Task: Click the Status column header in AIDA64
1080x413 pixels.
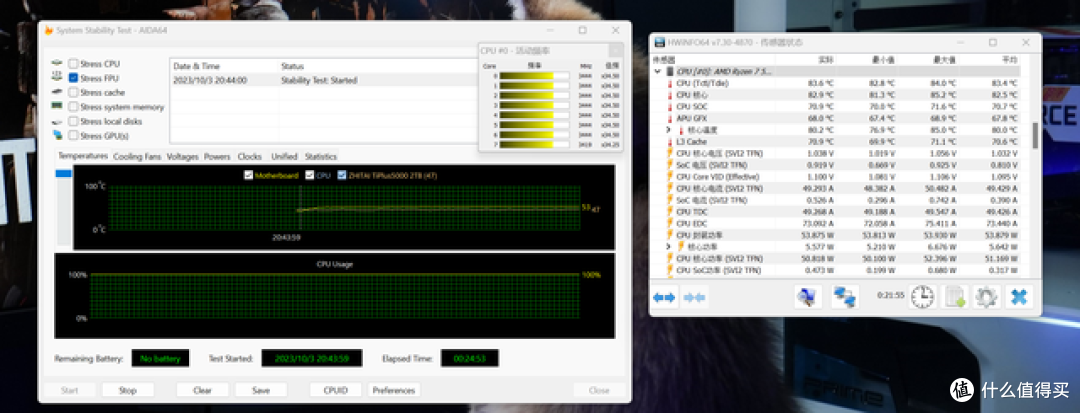Action: pyautogui.click(x=378, y=66)
